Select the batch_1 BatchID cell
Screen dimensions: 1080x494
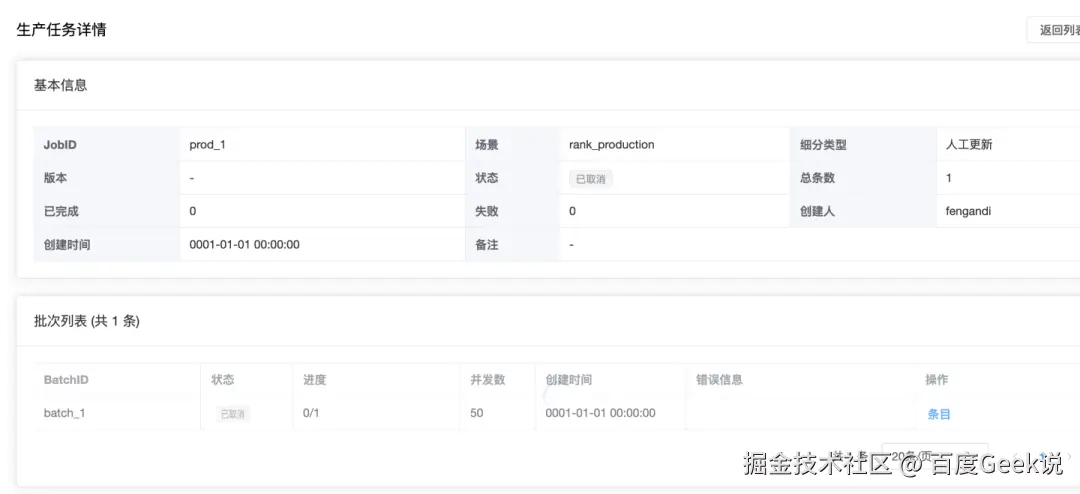pyautogui.click(x=64, y=413)
